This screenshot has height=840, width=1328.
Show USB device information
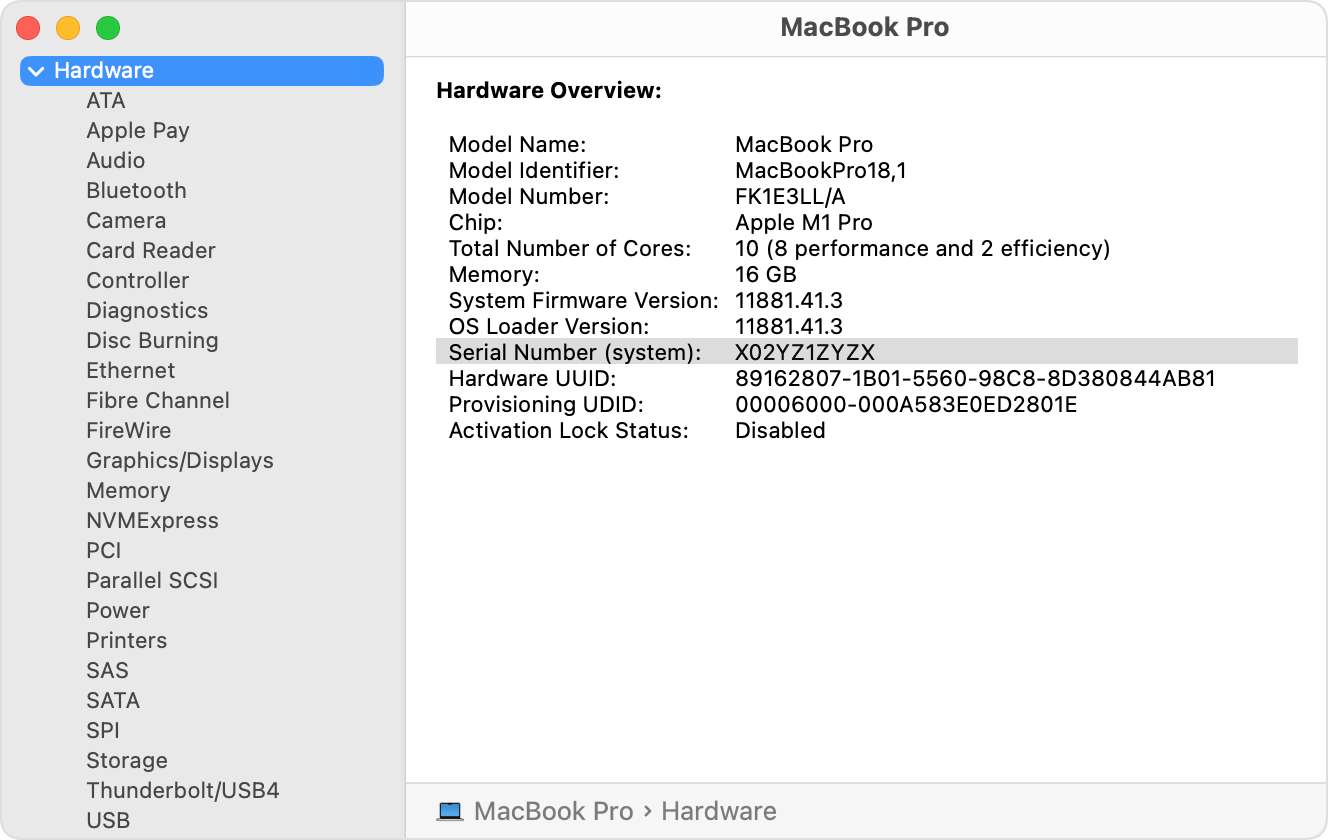[x=108, y=821]
